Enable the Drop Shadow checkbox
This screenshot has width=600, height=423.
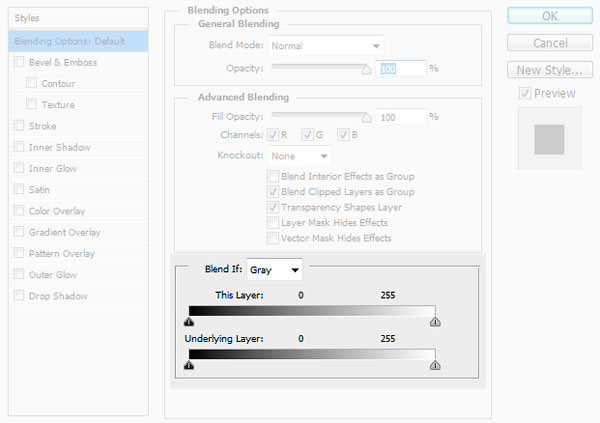[19, 295]
